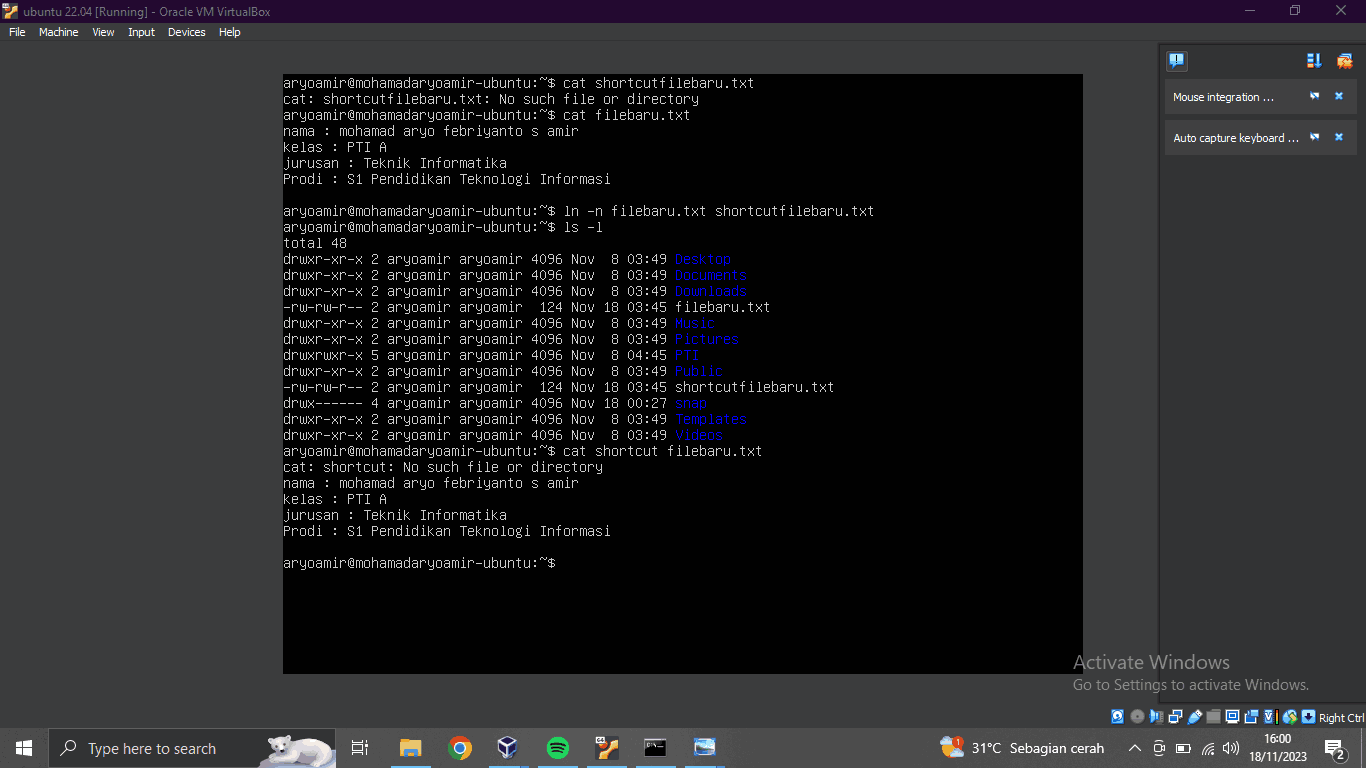Open the Mouse integration message

point(1224,97)
